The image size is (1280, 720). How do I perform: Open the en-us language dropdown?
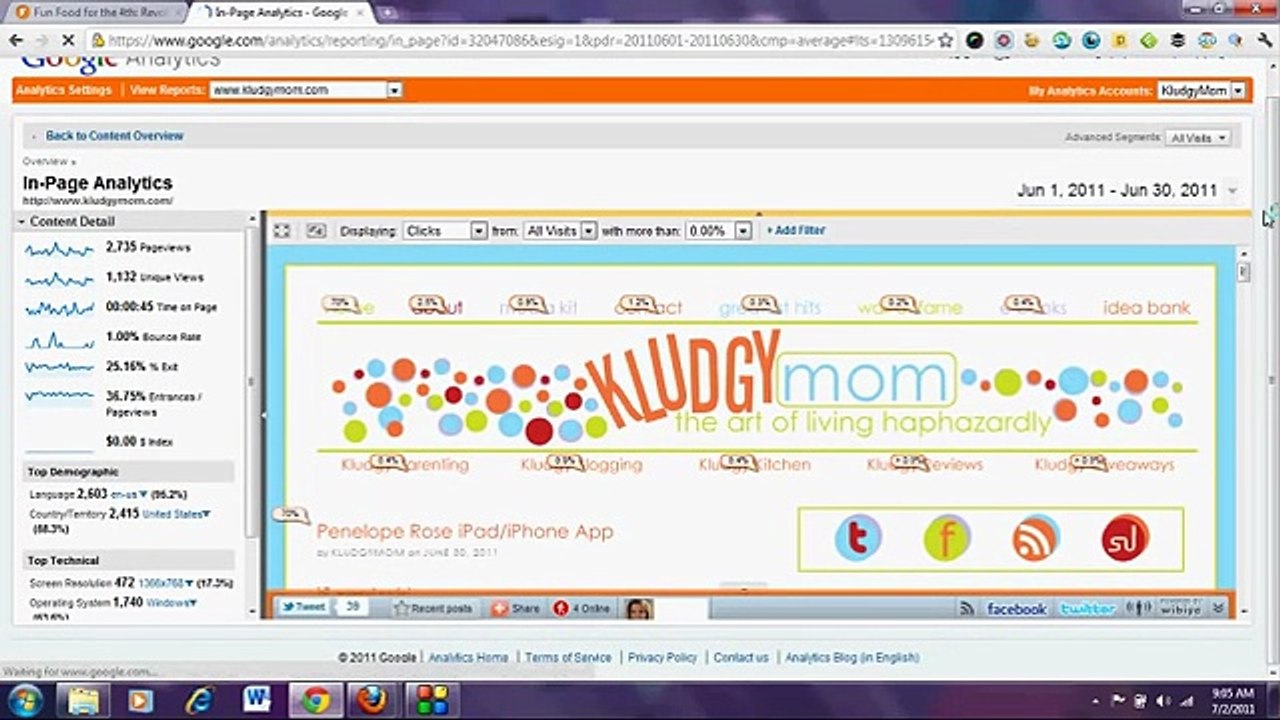pyautogui.click(x=129, y=494)
